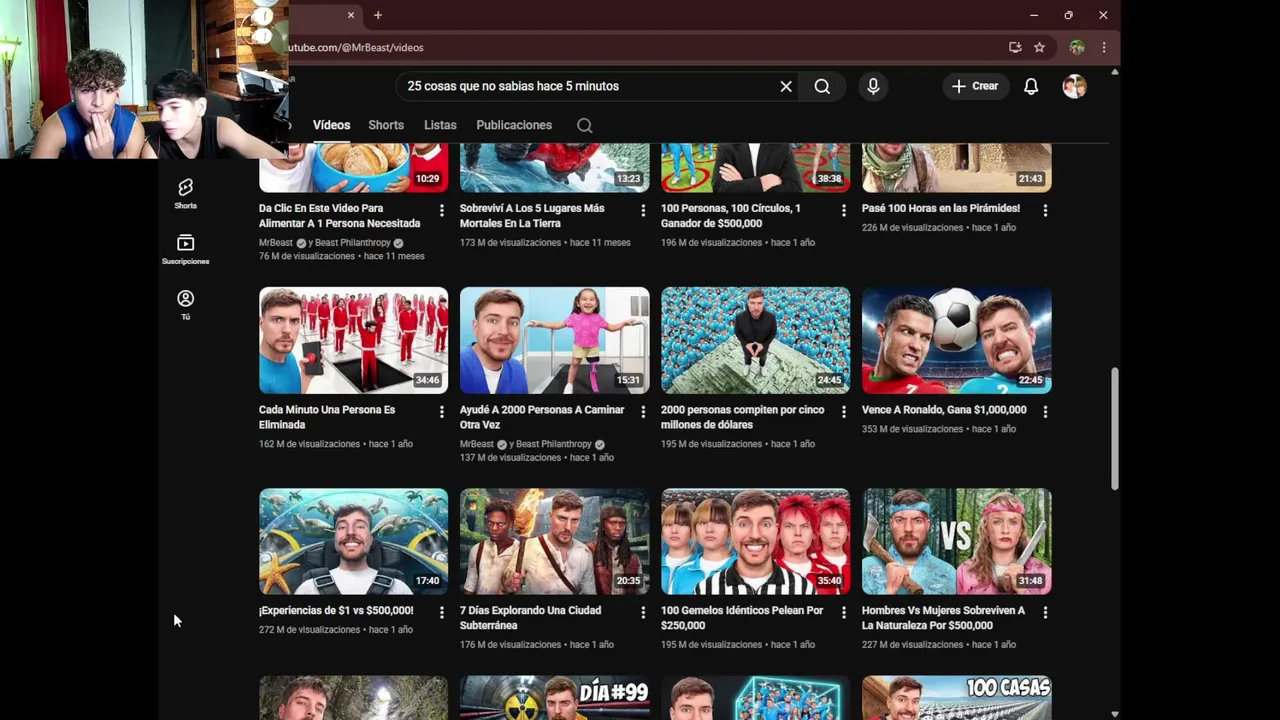Image resolution: width=1280 pixels, height=720 pixels.
Task: Open title Vence A Ronaldo, Gana $1,000,000
Action: 944,410
